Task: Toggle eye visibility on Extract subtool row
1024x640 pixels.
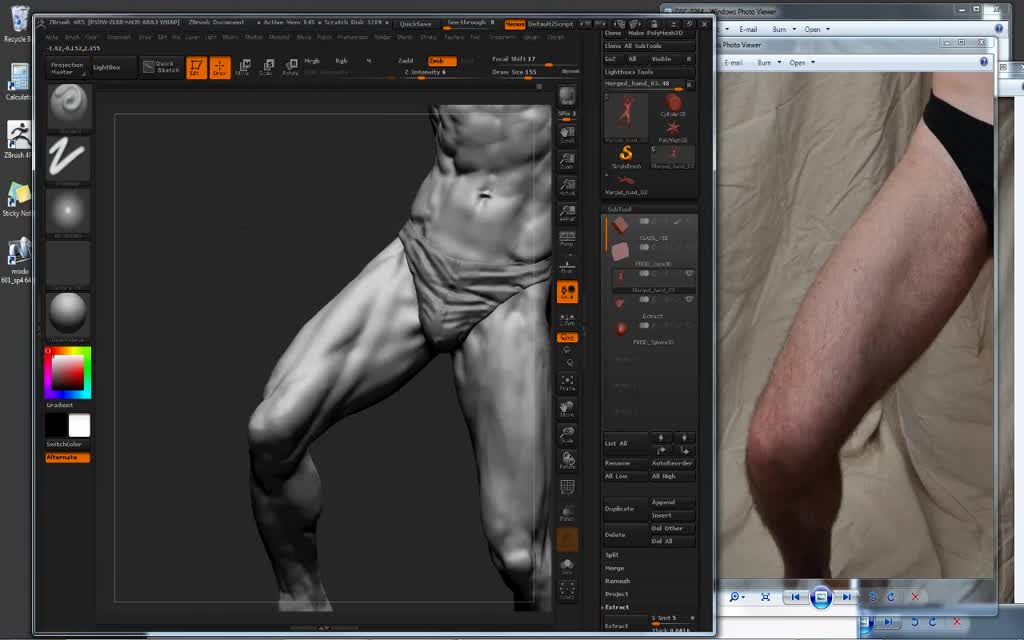Action: [x=688, y=299]
